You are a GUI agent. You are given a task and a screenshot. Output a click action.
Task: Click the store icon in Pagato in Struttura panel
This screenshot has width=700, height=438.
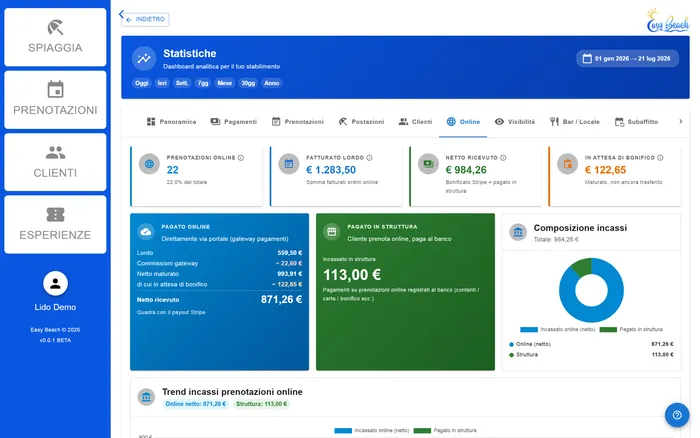pyautogui.click(x=331, y=232)
